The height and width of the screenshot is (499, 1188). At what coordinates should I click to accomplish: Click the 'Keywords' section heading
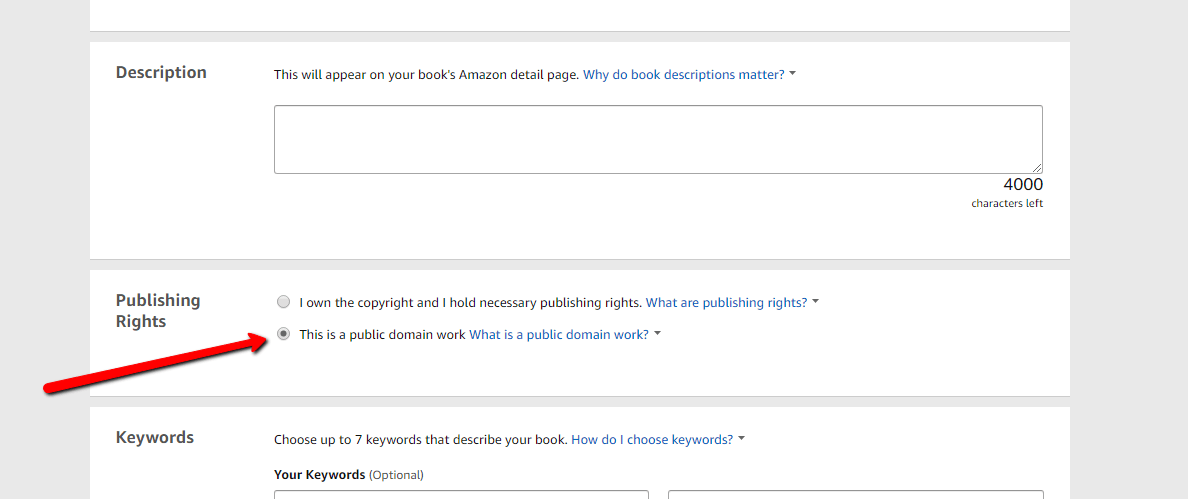(155, 438)
